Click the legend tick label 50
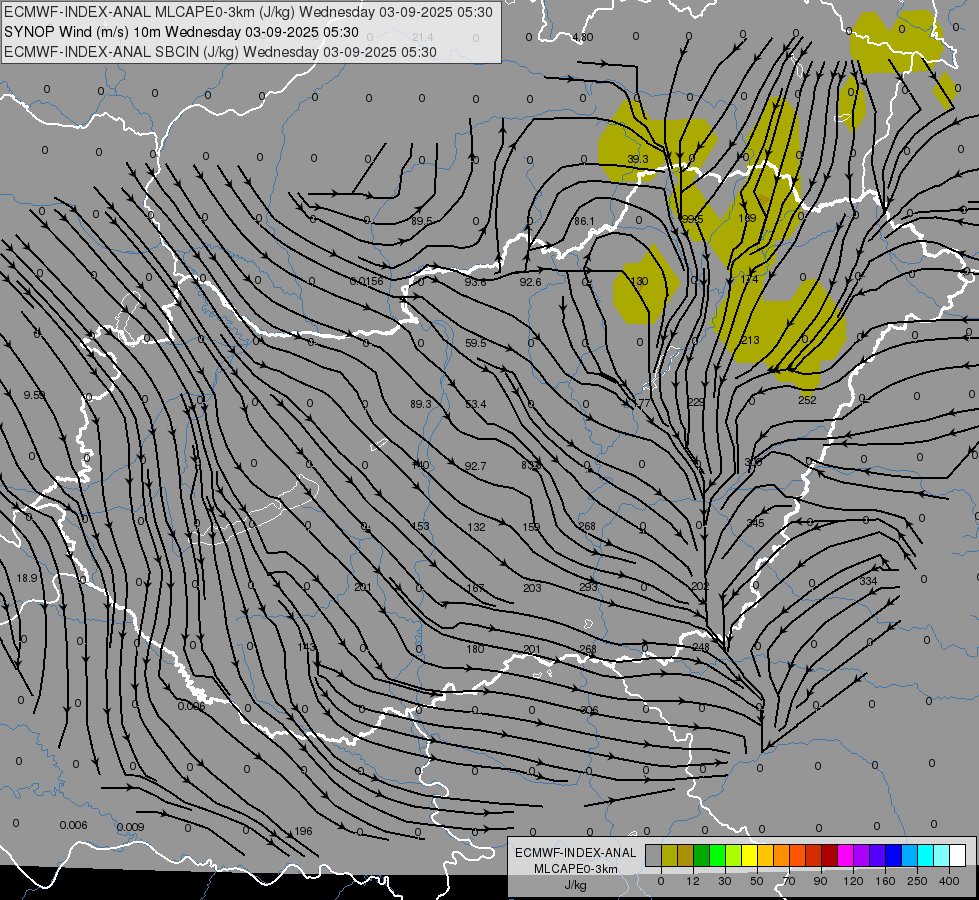Image resolution: width=979 pixels, height=900 pixels. [x=757, y=881]
